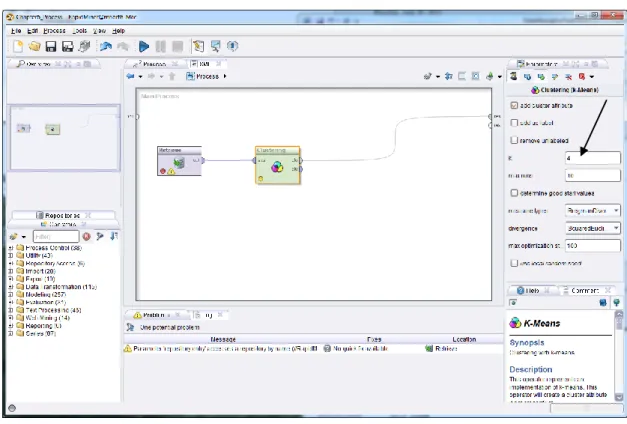The height and width of the screenshot is (424, 627).
Task: Click the first icon in Parameters toolbar
Action: 514,76
